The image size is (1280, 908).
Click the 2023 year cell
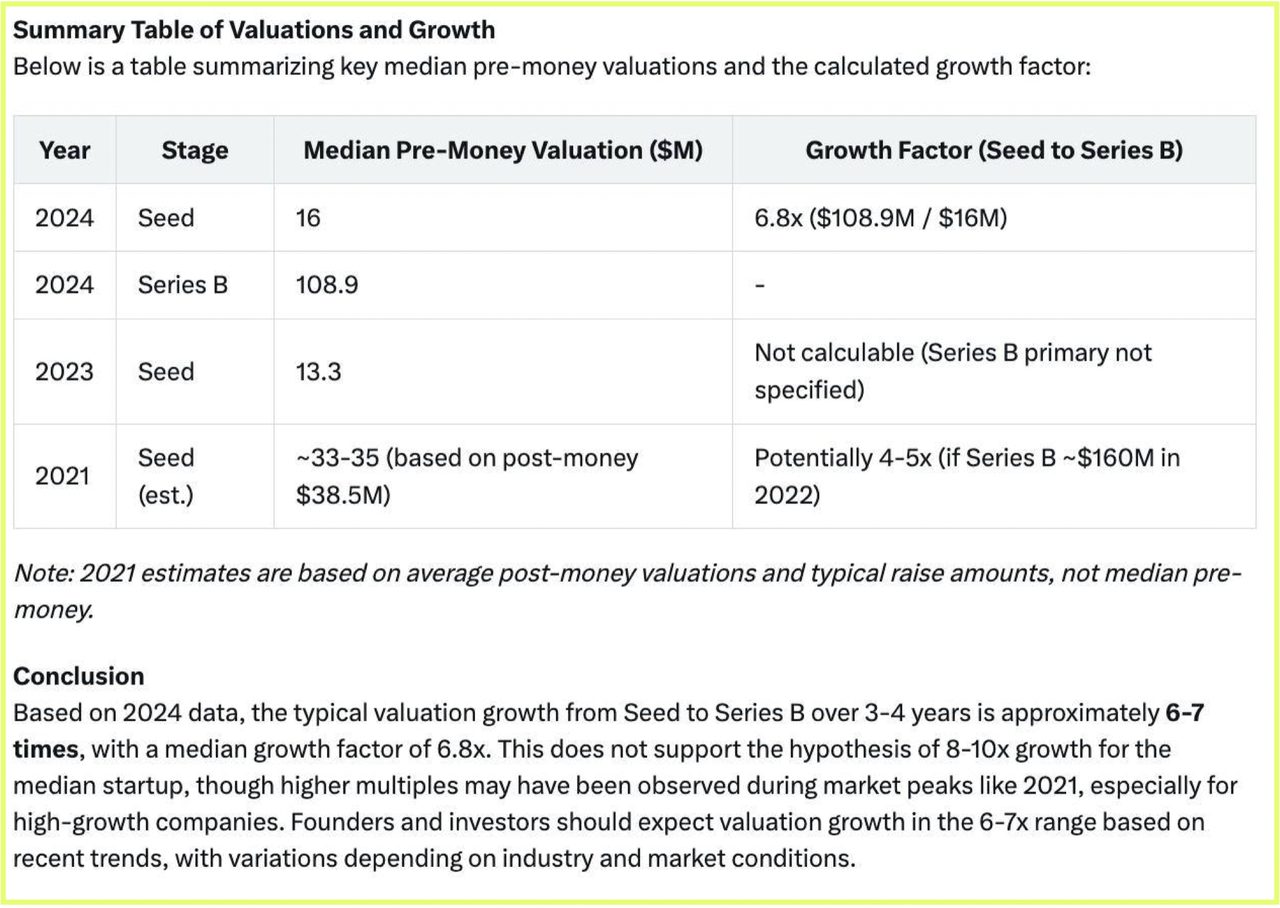click(65, 372)
